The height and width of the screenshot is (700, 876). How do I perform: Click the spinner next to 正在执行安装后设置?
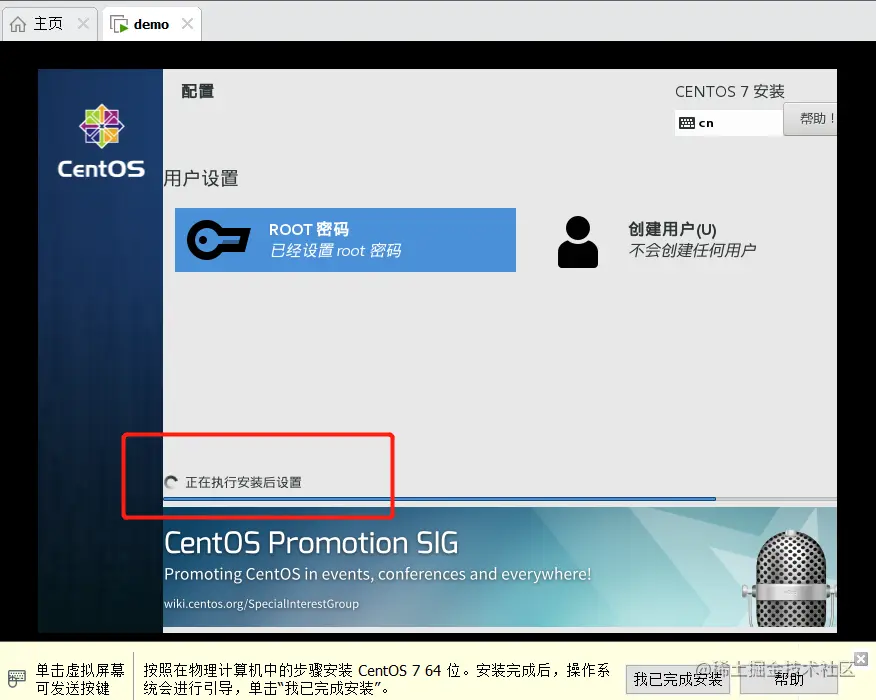pos(171,482)
